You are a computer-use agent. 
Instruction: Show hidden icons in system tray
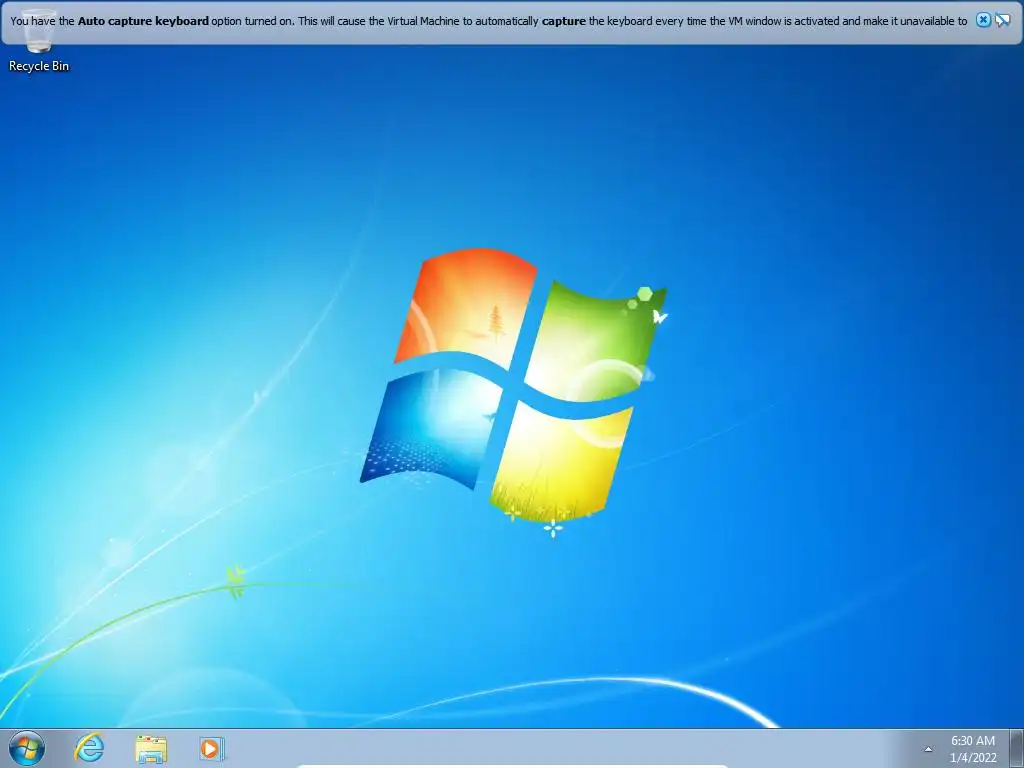928,749
